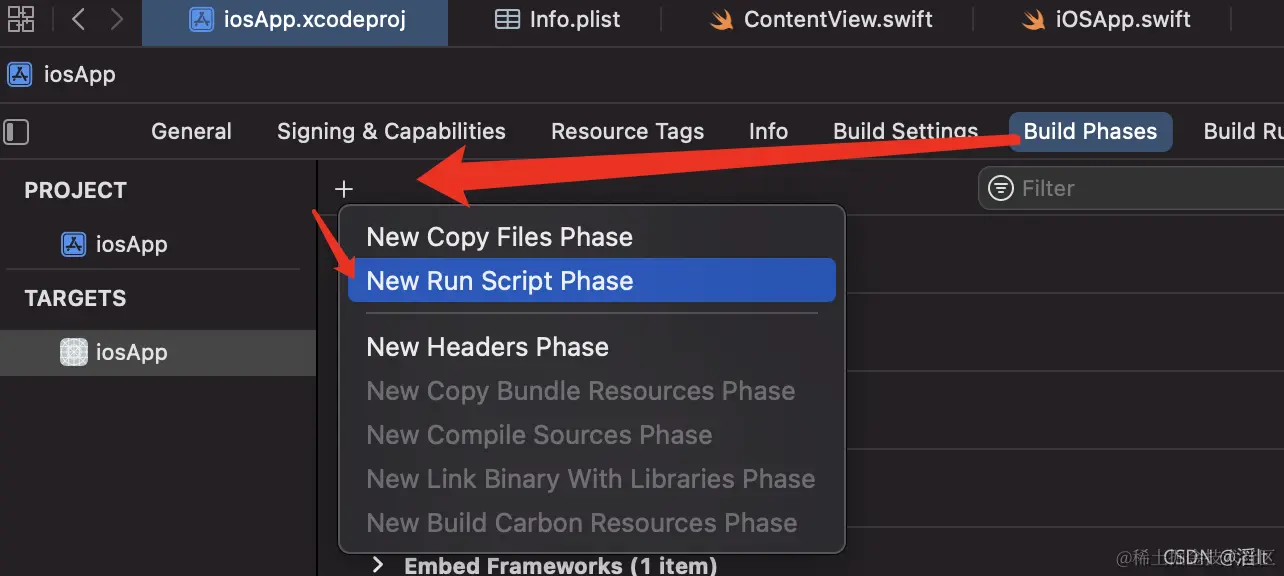Go back with the left chevron
The height and width of the screenshot is (576, 1284).
coord(78,19)
